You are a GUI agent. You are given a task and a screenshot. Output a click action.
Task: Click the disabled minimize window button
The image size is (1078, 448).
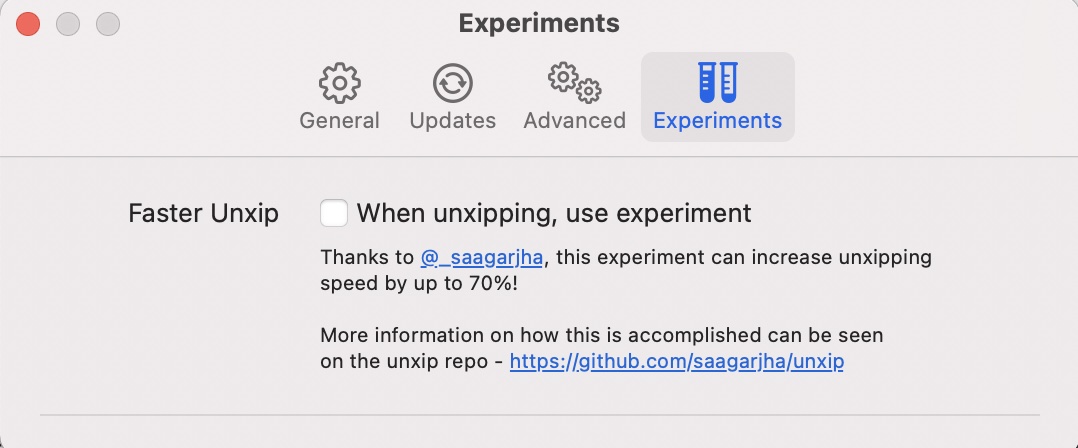click(68, 24)
